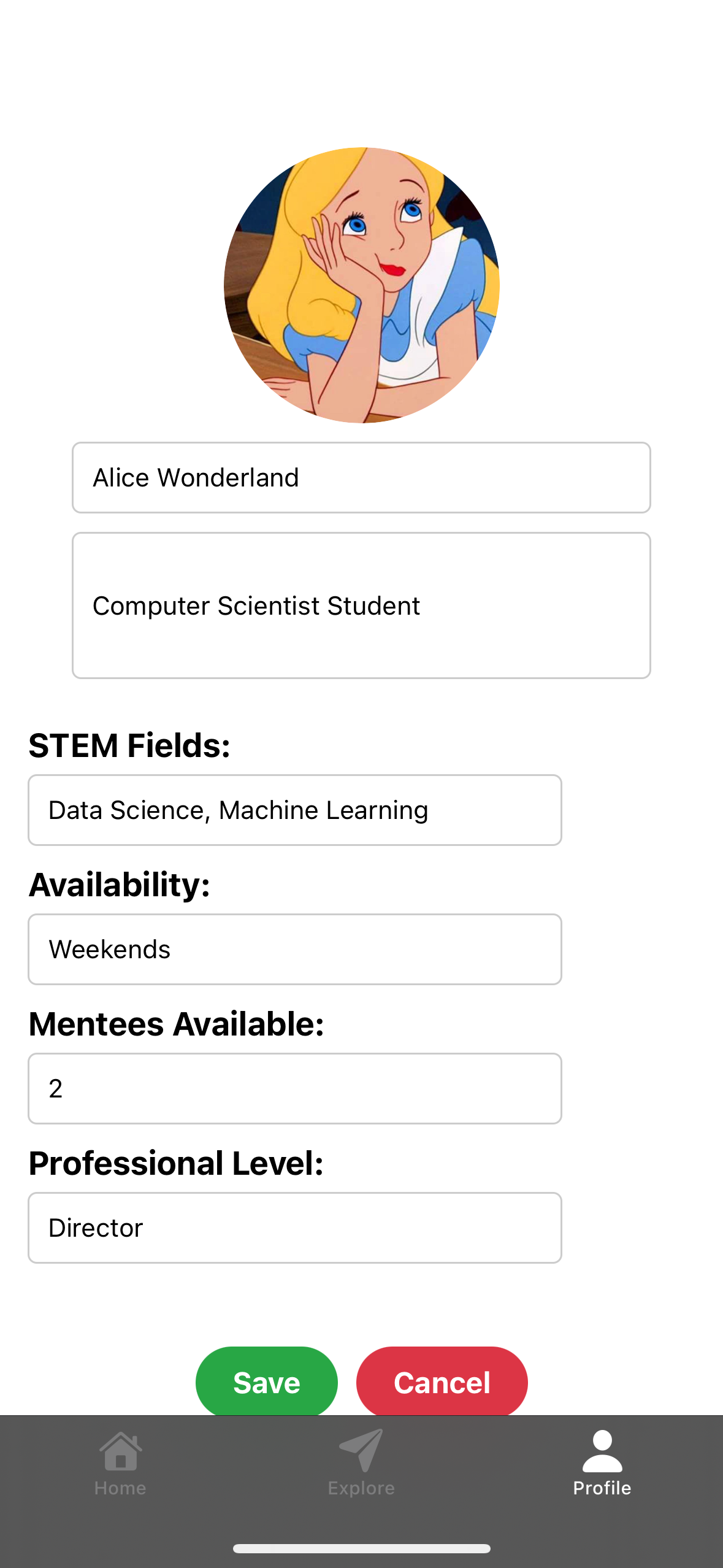Edit the Alice Wonderland name field
Image resolution: width=723 pixels, height=1568 pixels.
point(361,478)
